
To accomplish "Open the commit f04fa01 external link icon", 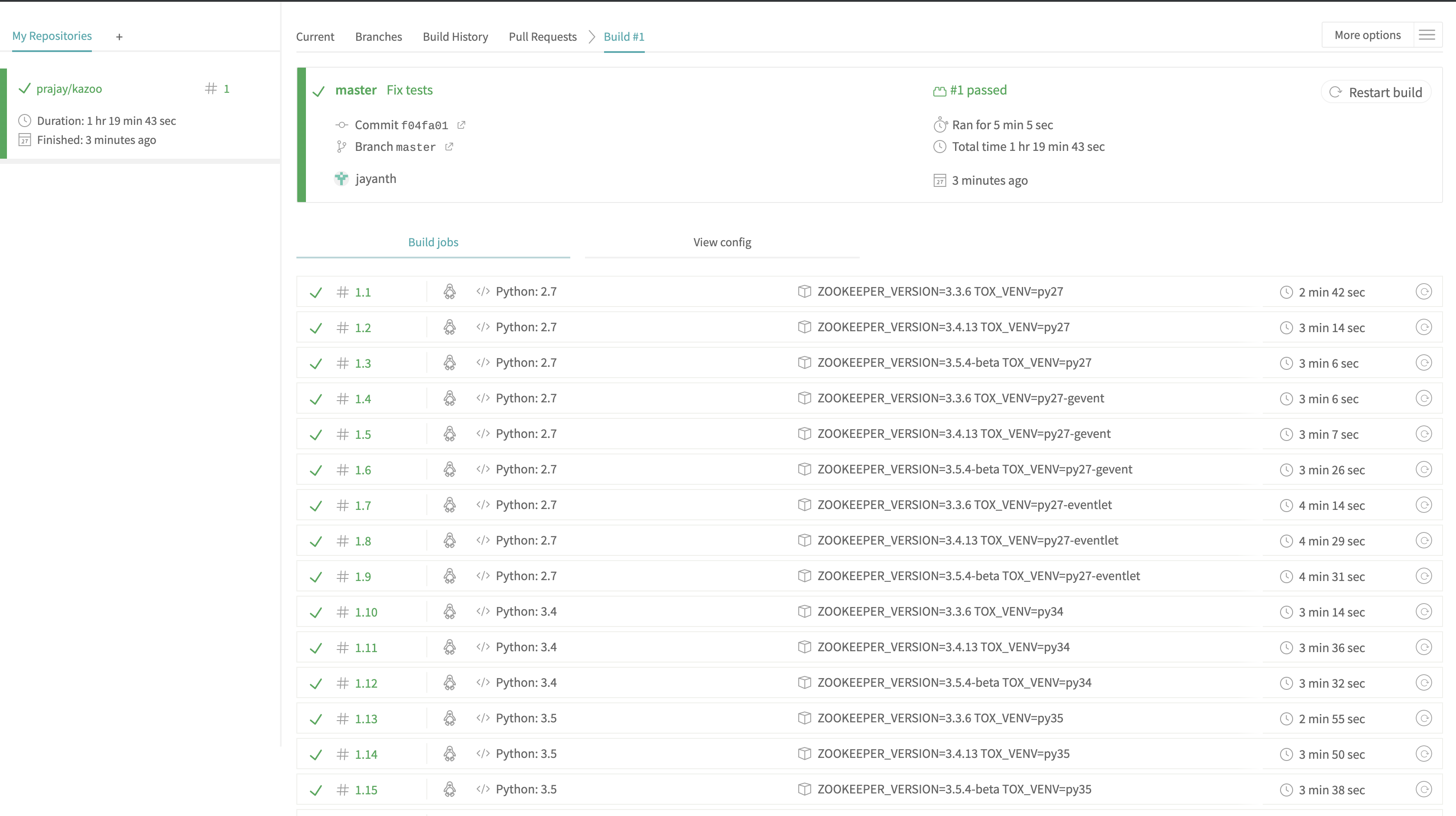I will point(461,125).
